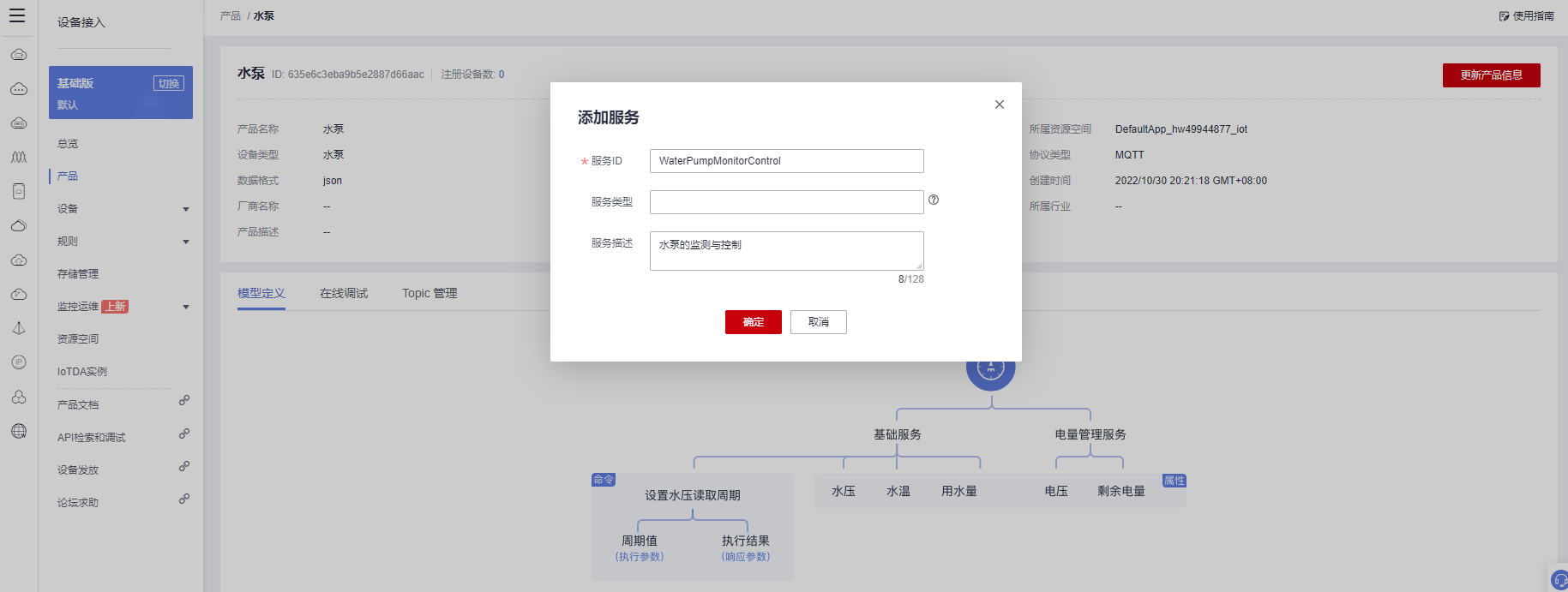Click the overlapping double-cloud icon
1568x592 pixels.
pos(19,226)
